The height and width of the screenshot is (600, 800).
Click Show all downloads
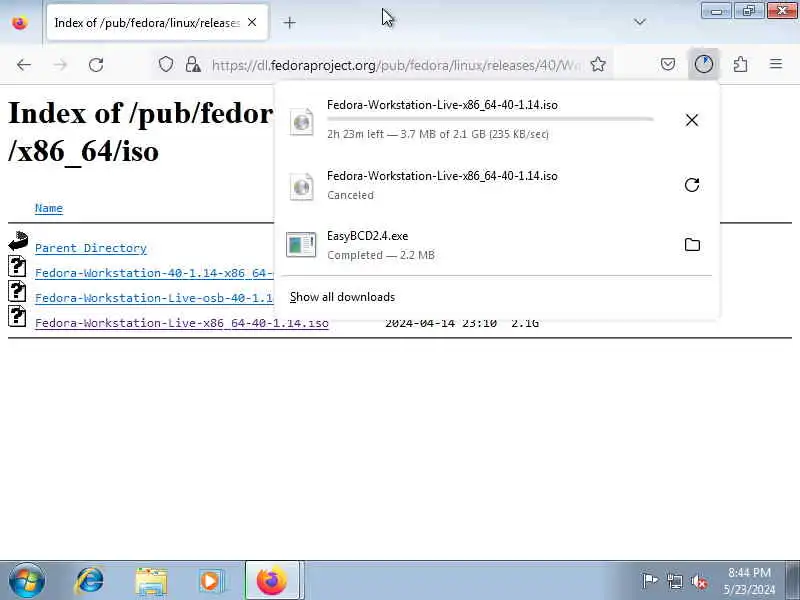coord(342,297)
